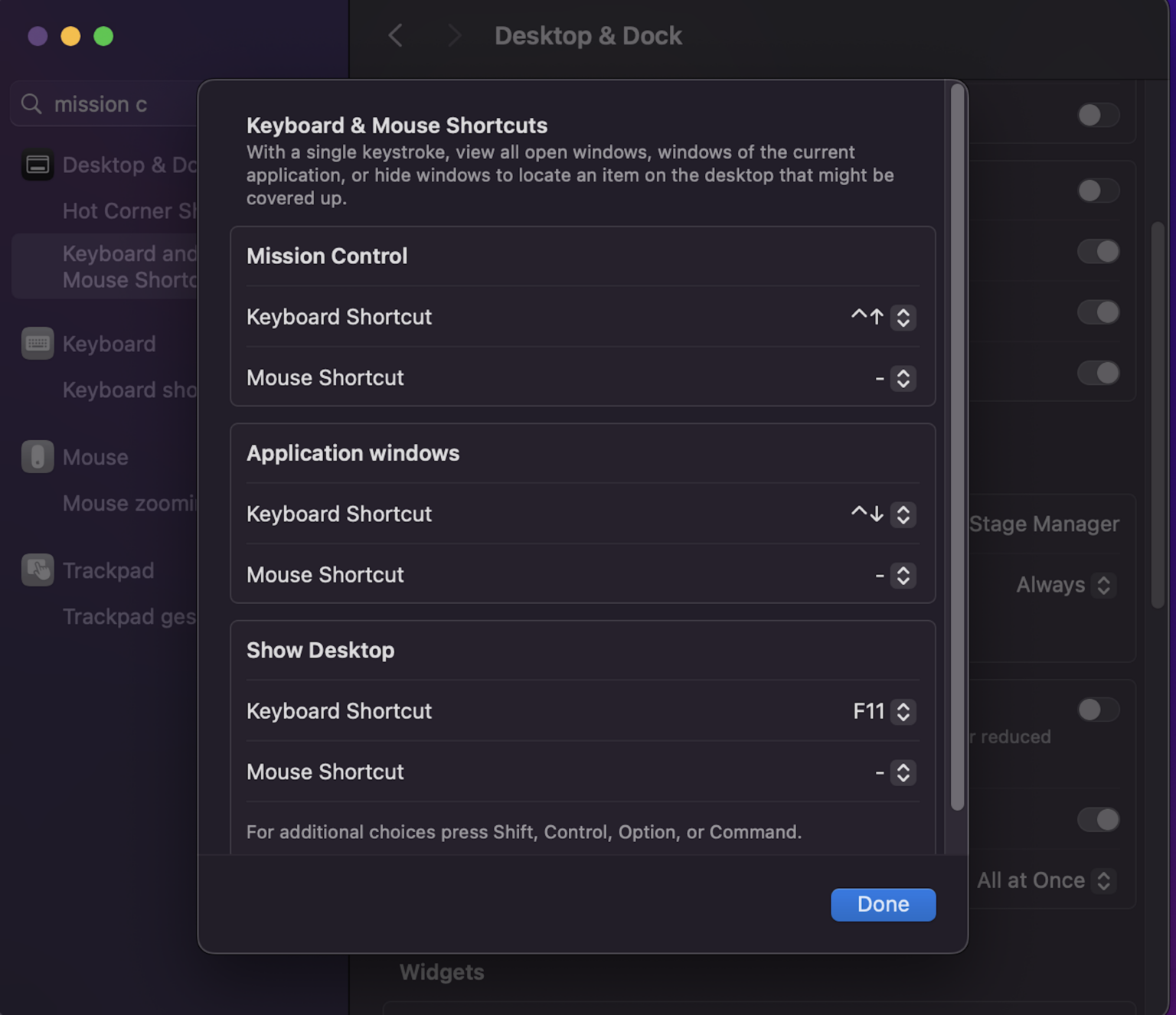1176x1015 pixels.
Task: Select Mouse in the settings sidebar
Action: tap(93, 457)
